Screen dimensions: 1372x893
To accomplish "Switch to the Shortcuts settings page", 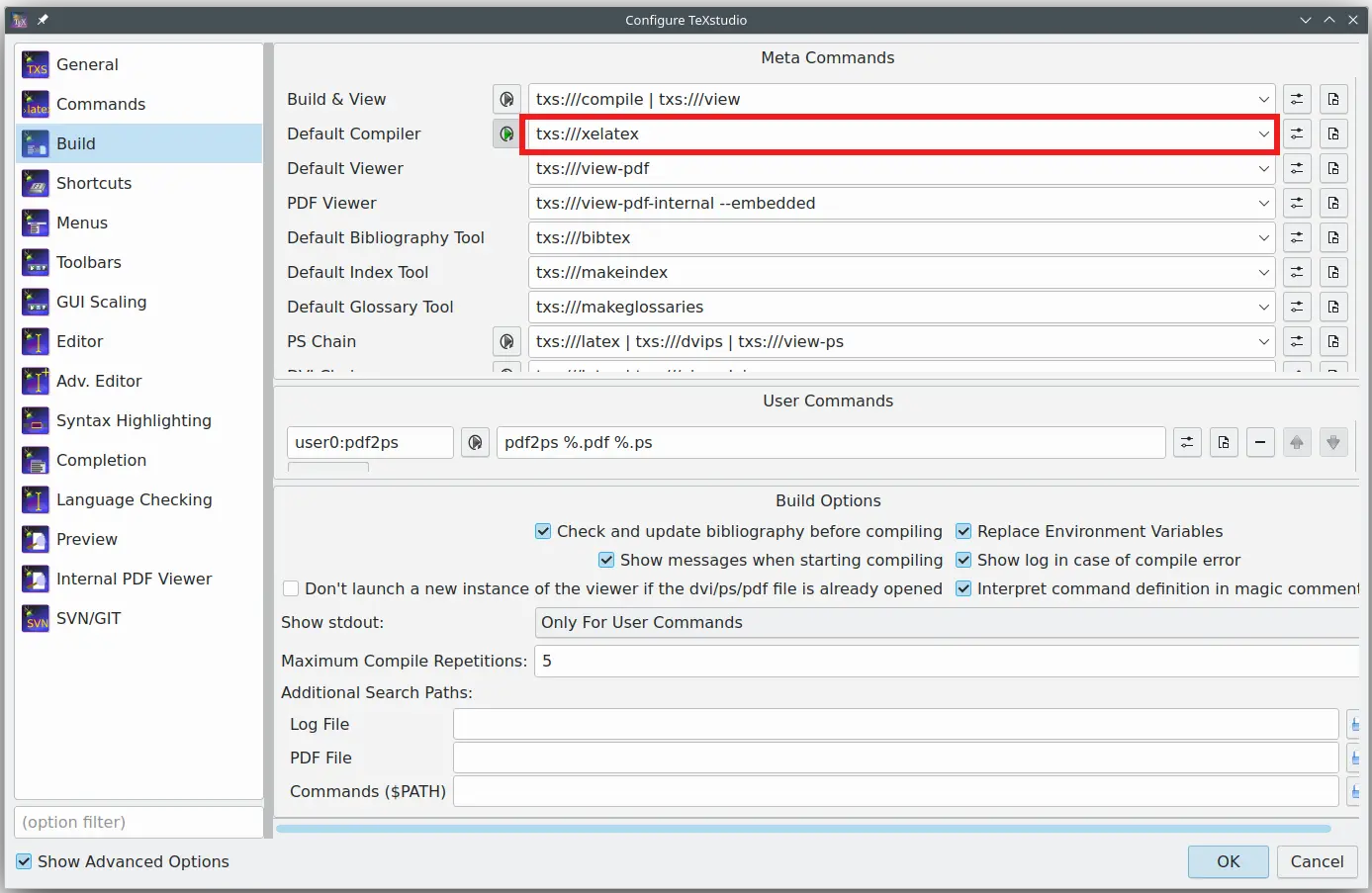I will 94,183.
